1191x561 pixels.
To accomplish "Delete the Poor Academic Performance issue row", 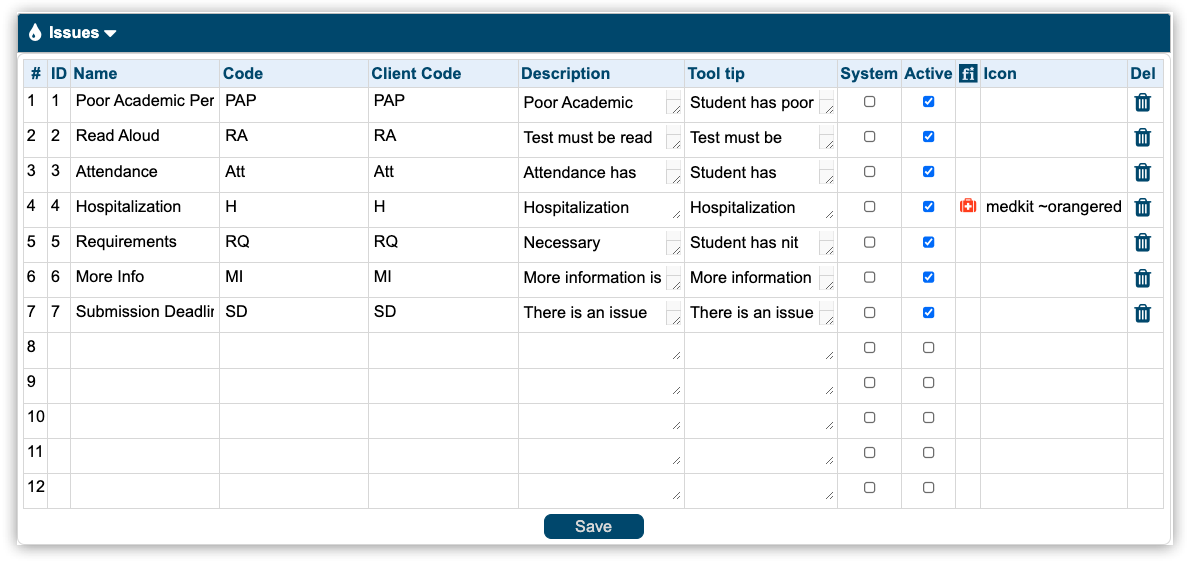I will pos(1142,102).
